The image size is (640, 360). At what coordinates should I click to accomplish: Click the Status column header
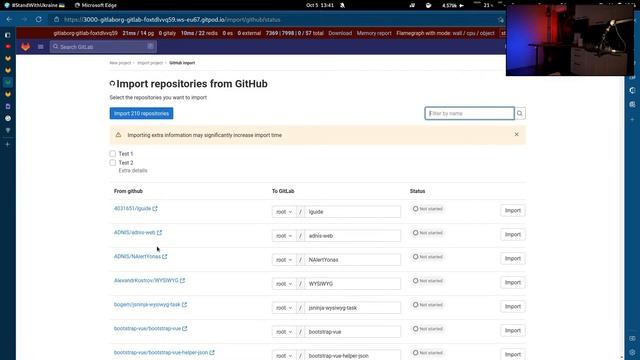(x=418, y=191)
